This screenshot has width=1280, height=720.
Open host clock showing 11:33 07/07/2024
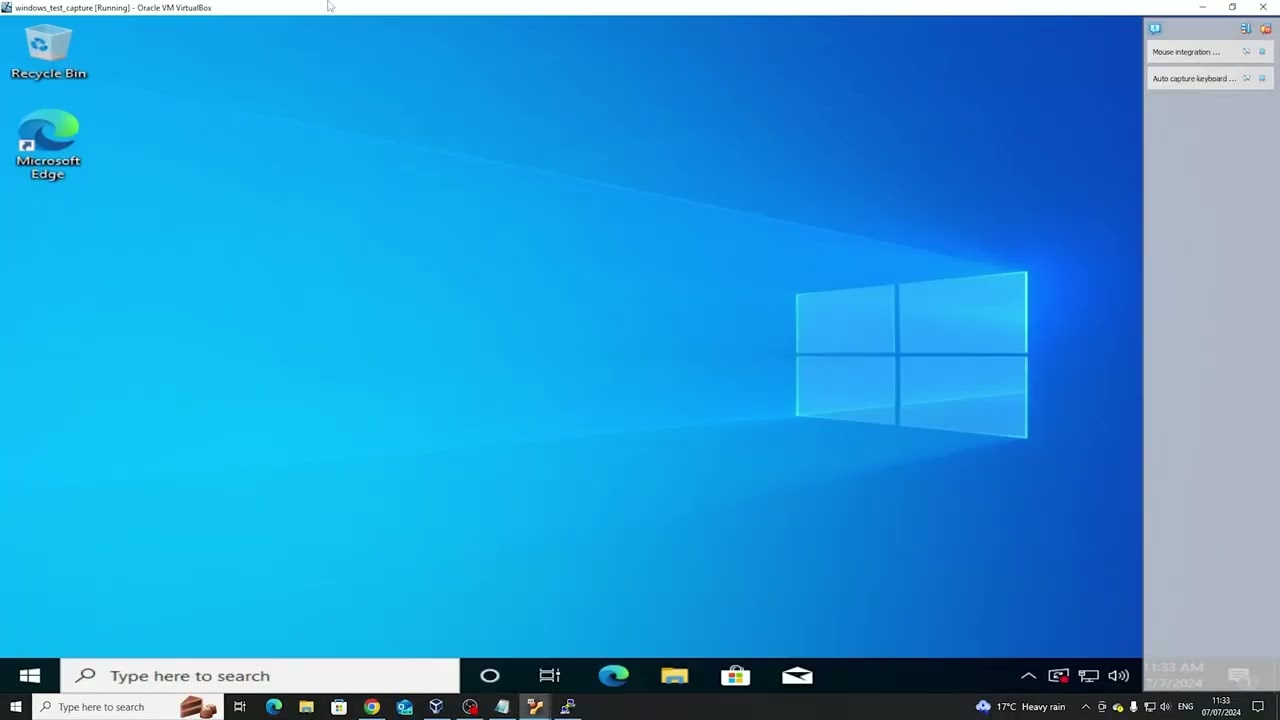click(x=1221, y=707)
